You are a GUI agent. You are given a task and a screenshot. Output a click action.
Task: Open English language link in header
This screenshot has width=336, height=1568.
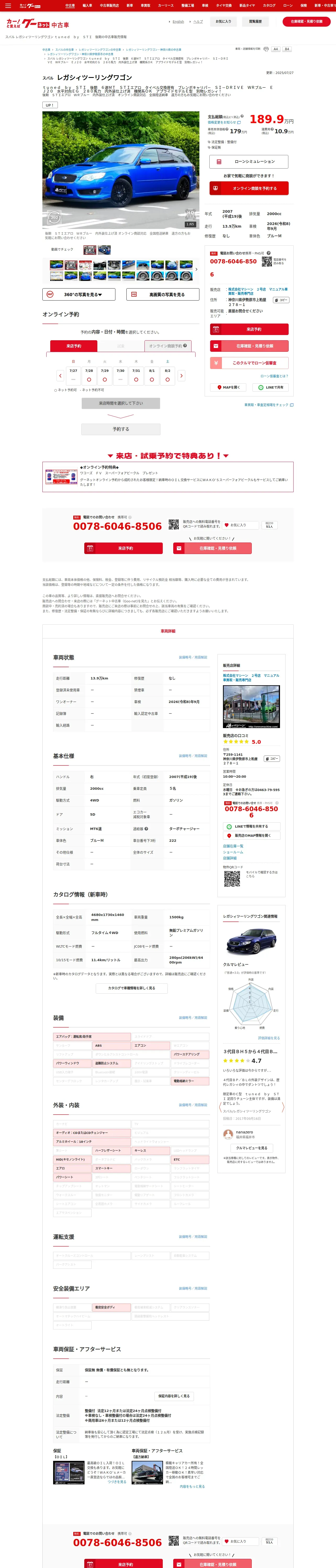178,21
